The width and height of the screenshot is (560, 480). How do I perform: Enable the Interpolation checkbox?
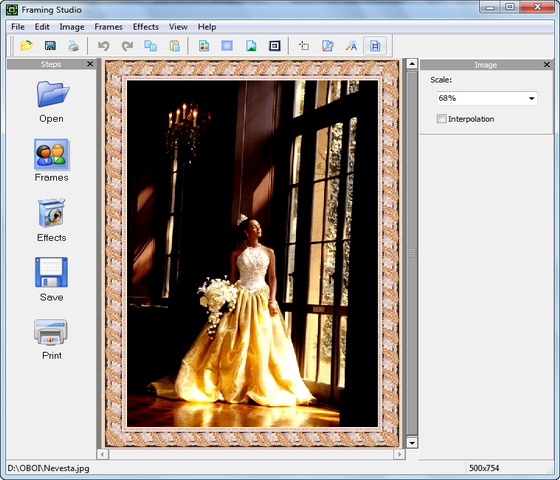[441, 119]
